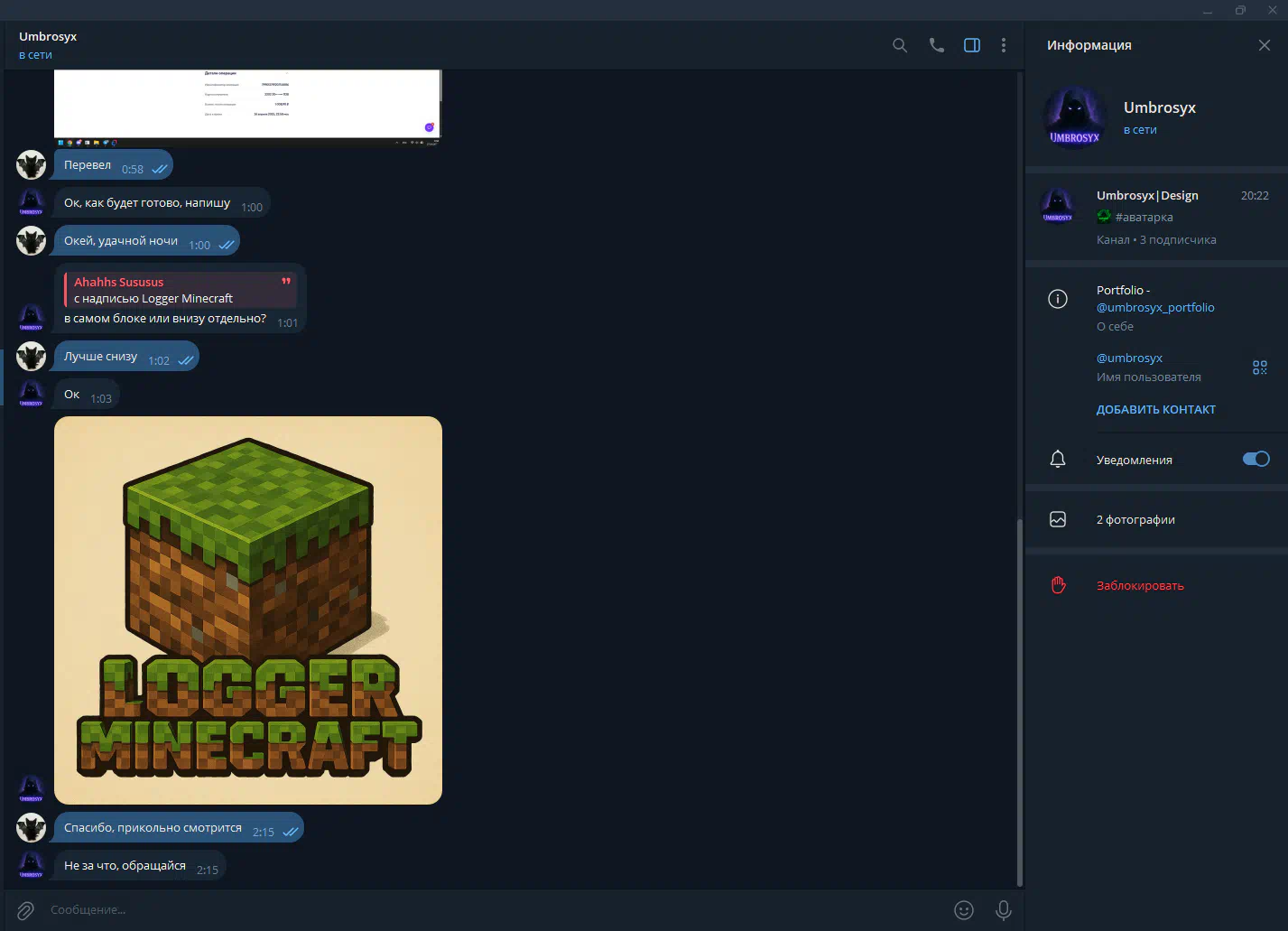
Task: Open the chat search magnifier icon
Action: click(x=900, y=45)
